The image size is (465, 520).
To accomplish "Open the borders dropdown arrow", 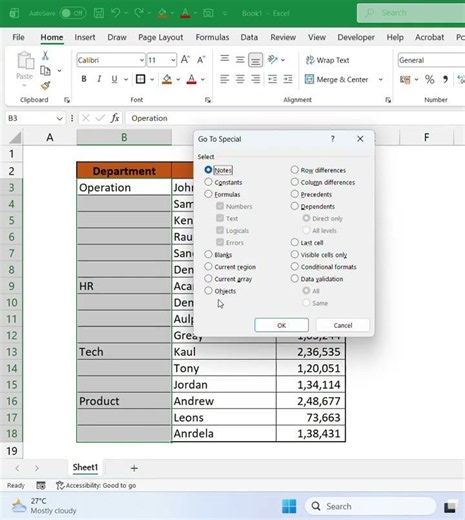I will tap(152, 79).
